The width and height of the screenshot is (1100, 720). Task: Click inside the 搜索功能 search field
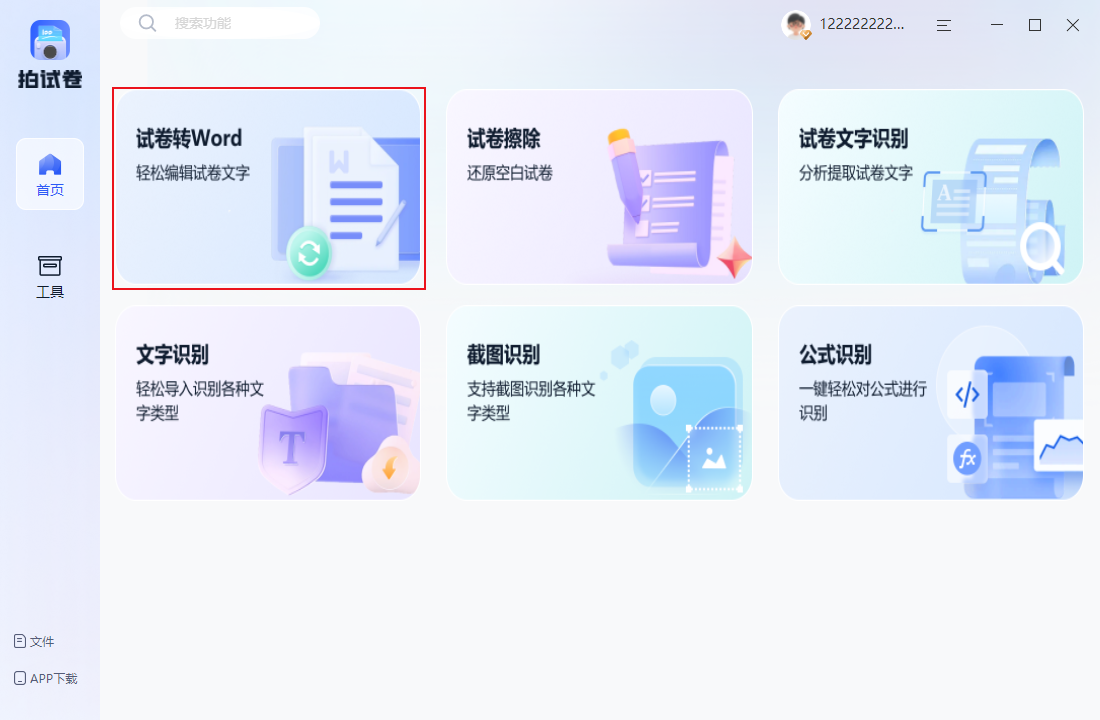pos(230,22)
